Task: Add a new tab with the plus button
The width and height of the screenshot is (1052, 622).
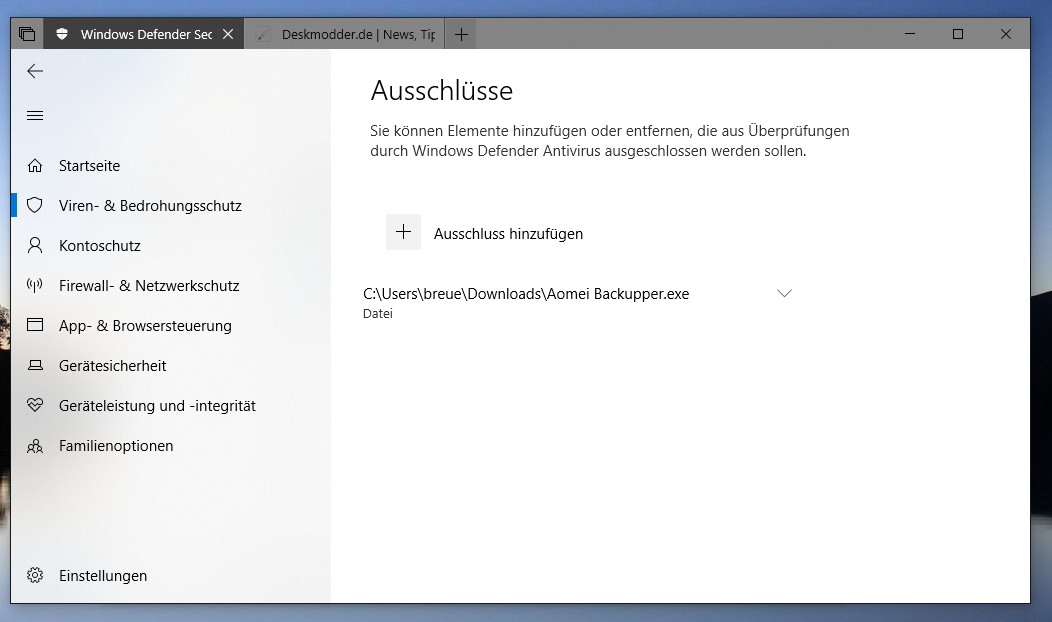Action: (x=461, y=34)
